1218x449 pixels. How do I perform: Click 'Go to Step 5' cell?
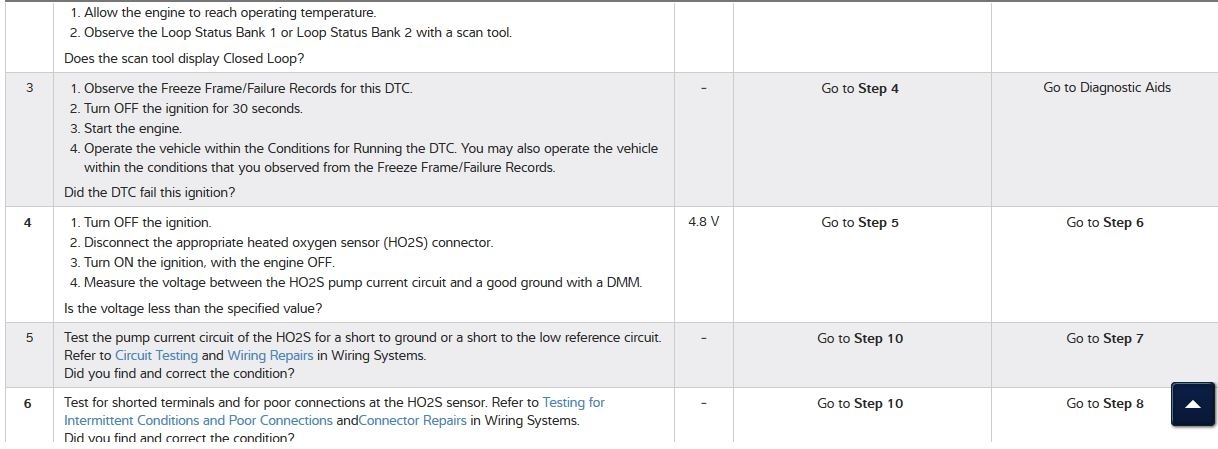click(x=859, y=223)
